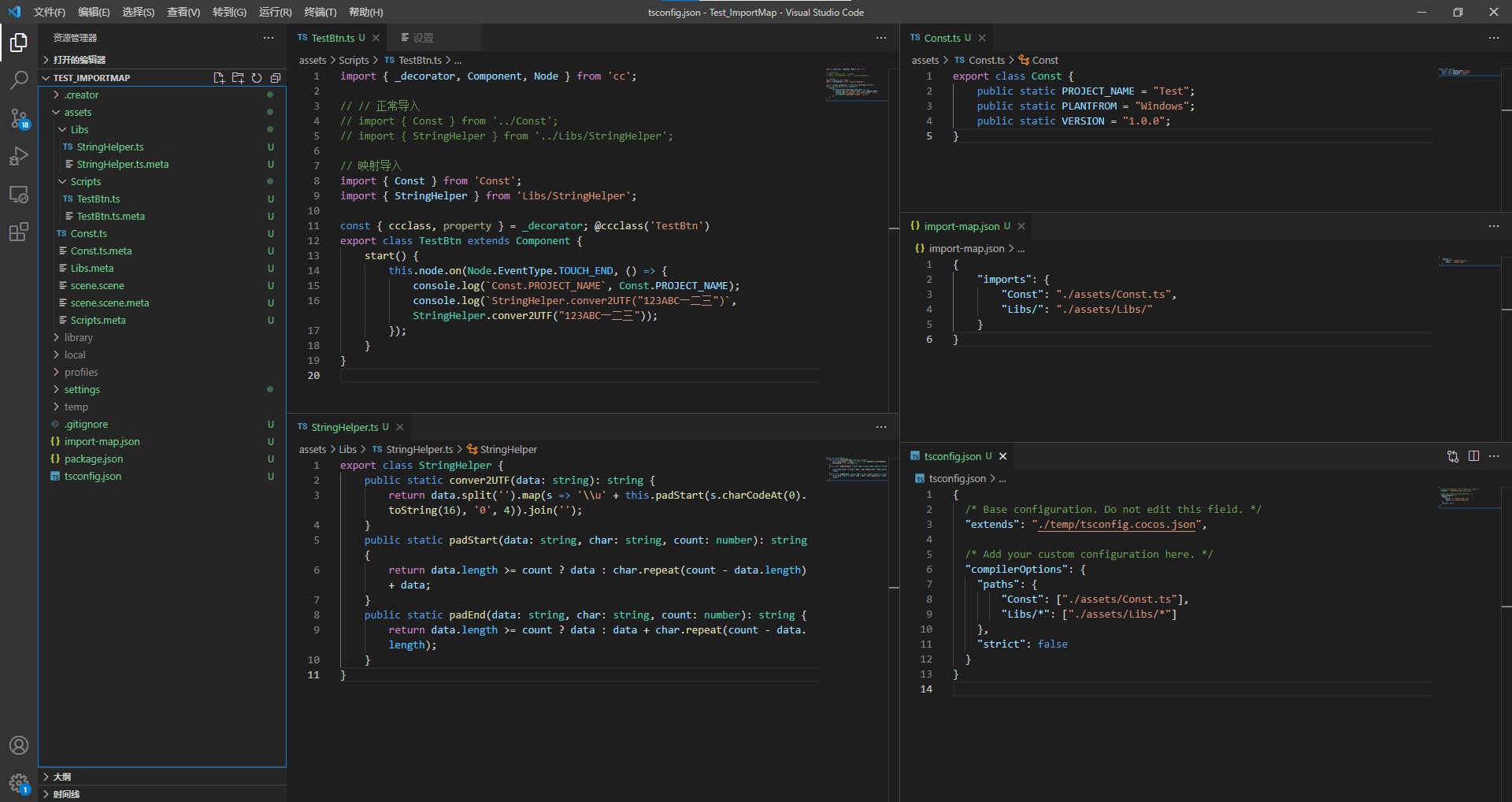
Task: Open the Search view in activity bar
Action: 19,80
